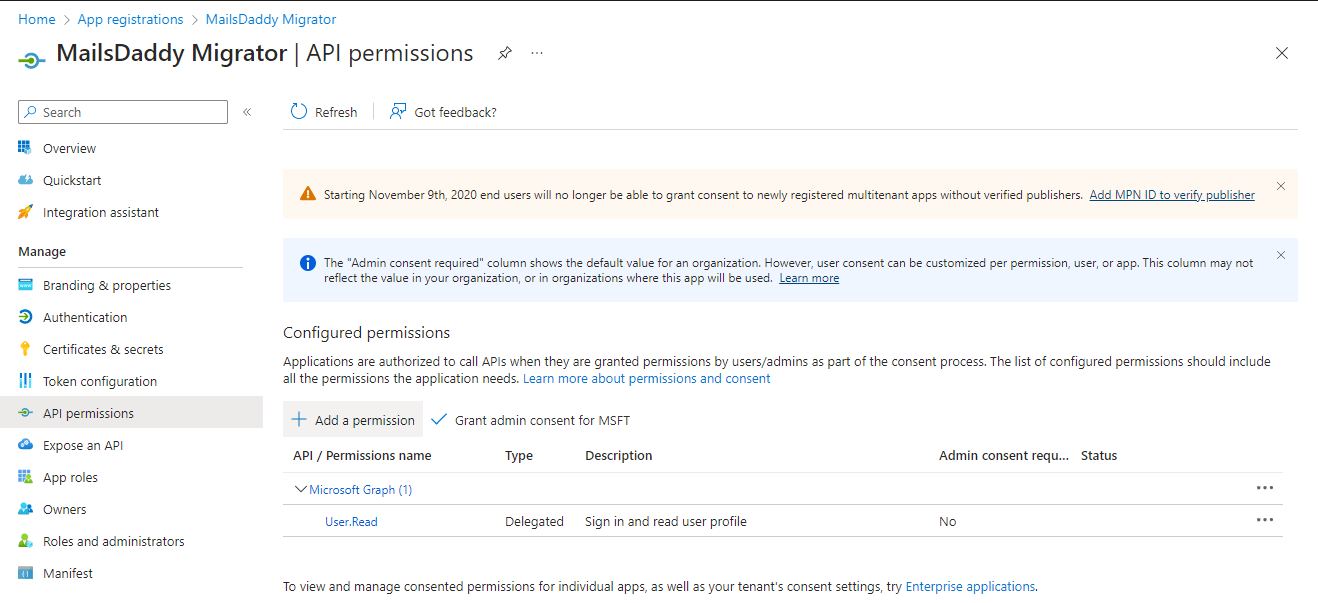Open the Enterprise applications link

pyautogui.click(x=970, y=587)
